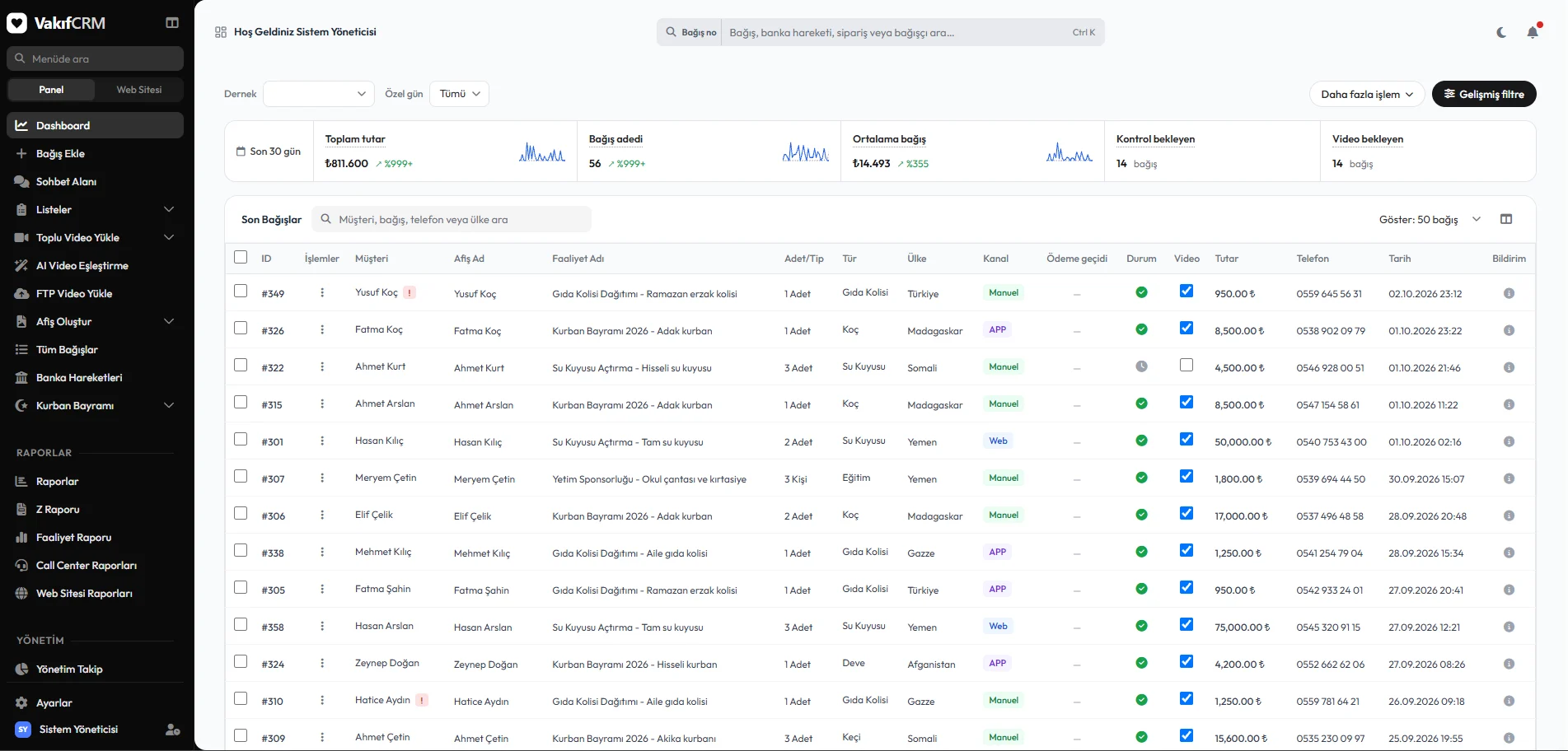Select all donations with header checkbox

pos(241,257)
